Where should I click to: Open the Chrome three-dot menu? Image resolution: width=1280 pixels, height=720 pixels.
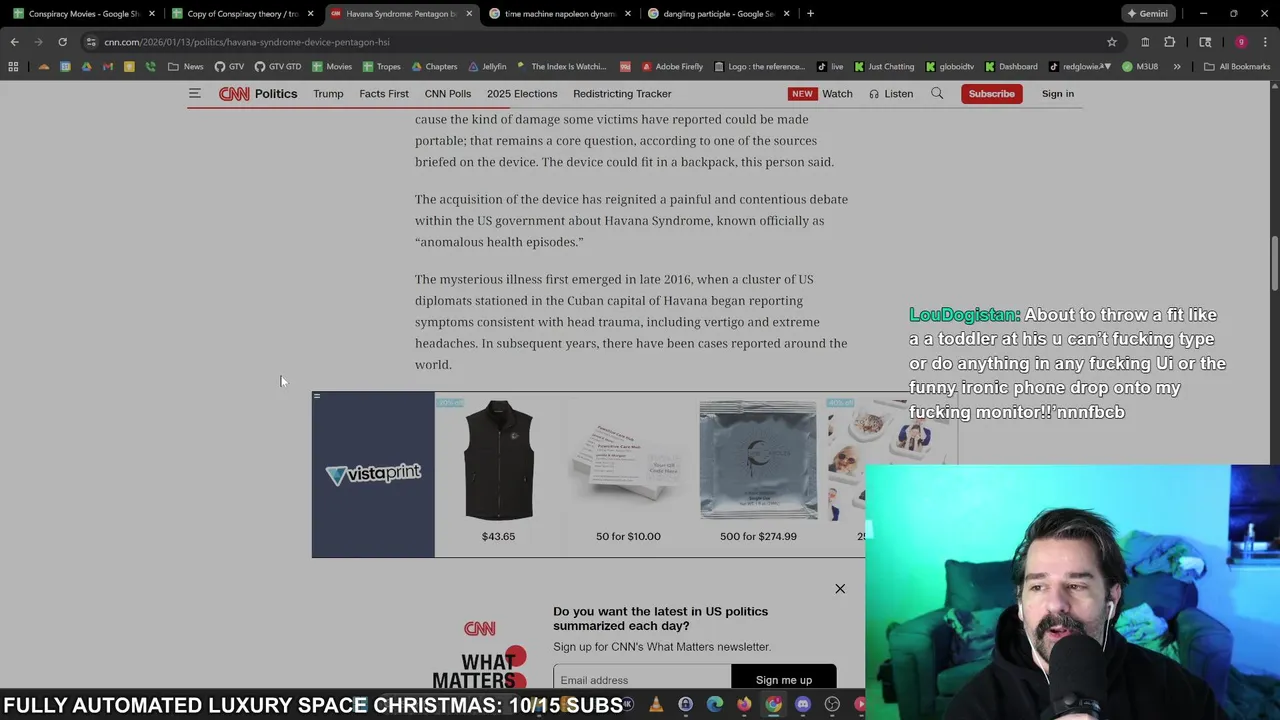1265,42
